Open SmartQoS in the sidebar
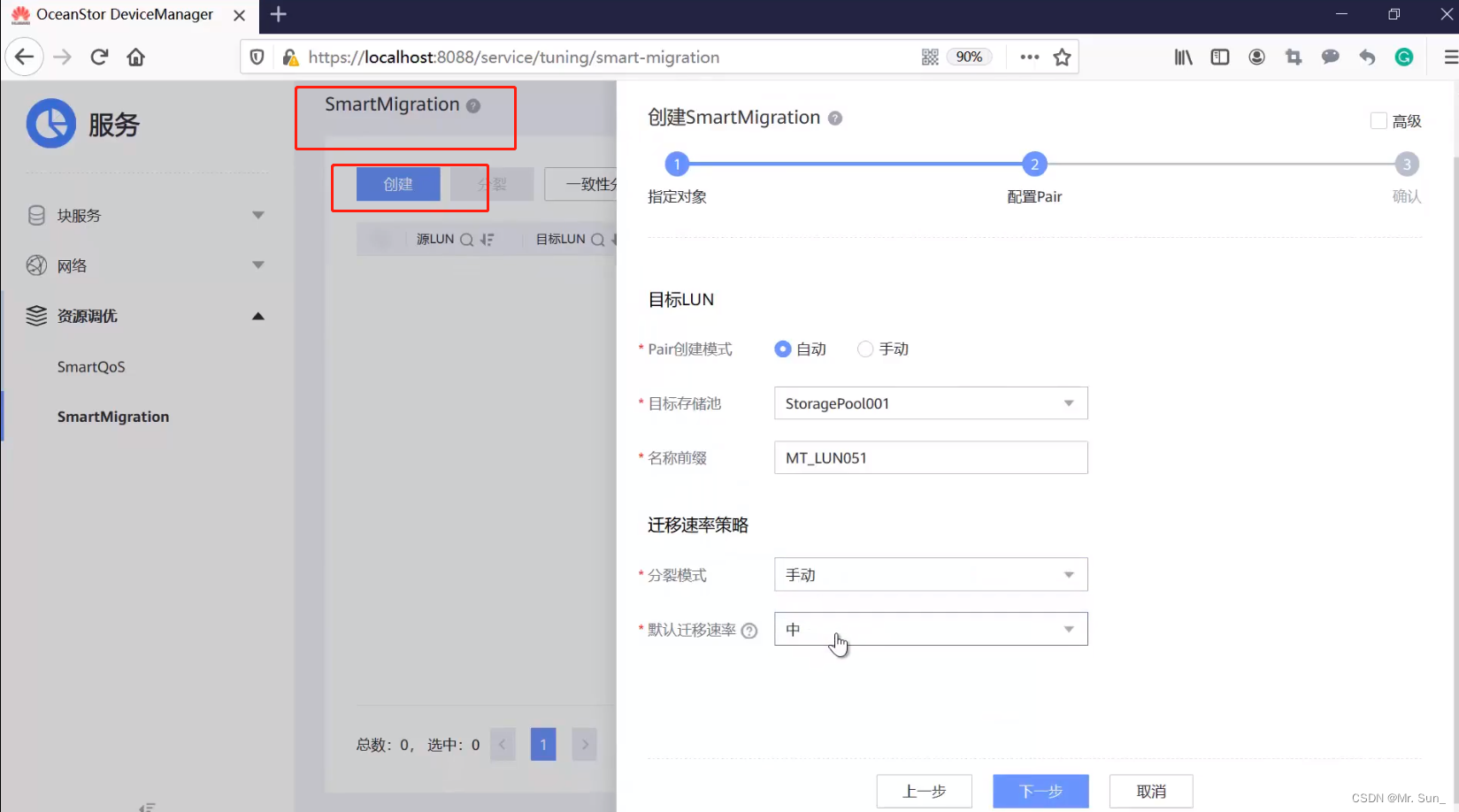This screenshot has width=1459, height=812. [x=91, y=366]
